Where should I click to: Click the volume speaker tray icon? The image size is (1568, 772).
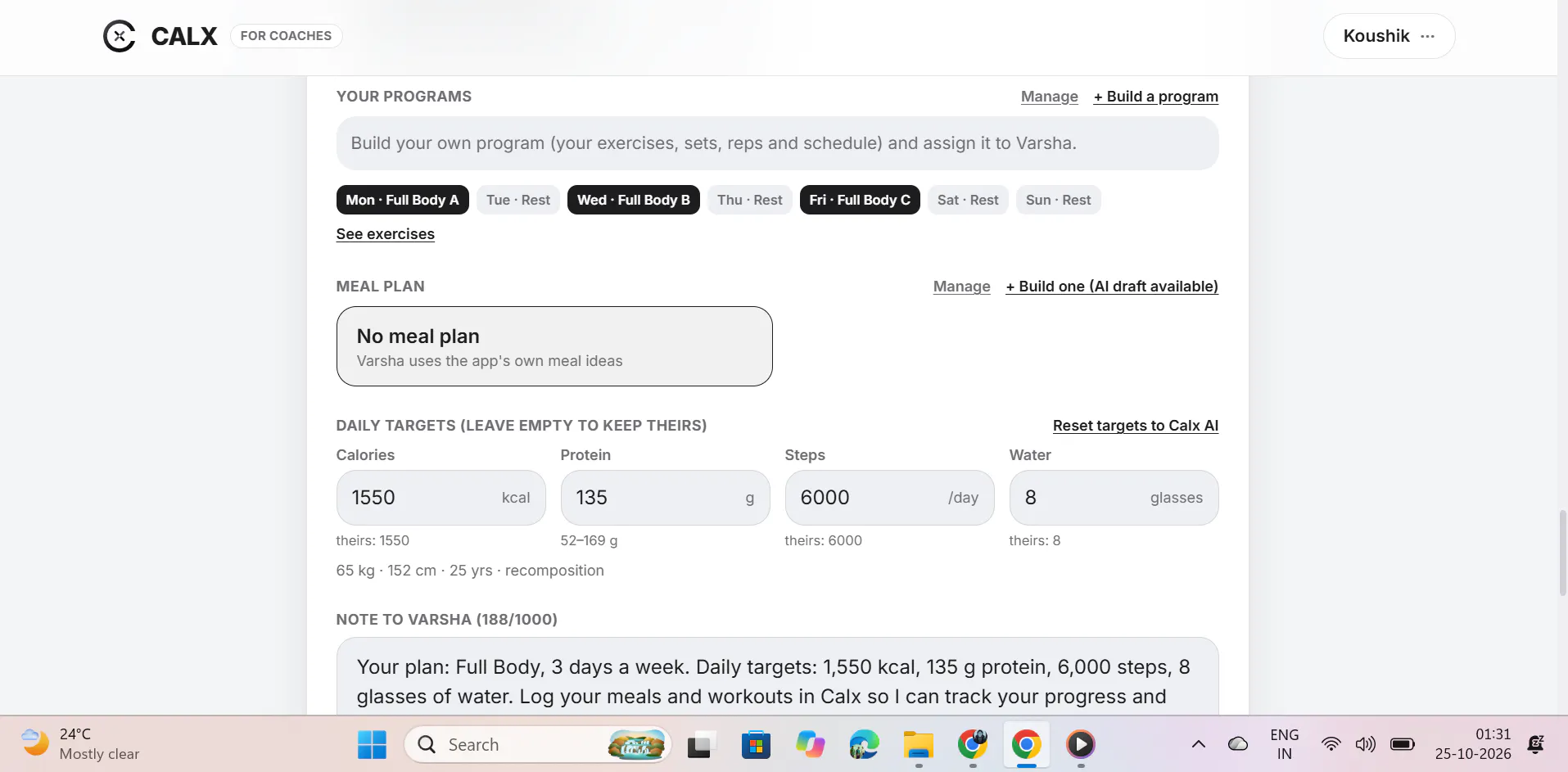pos(1365,744)
